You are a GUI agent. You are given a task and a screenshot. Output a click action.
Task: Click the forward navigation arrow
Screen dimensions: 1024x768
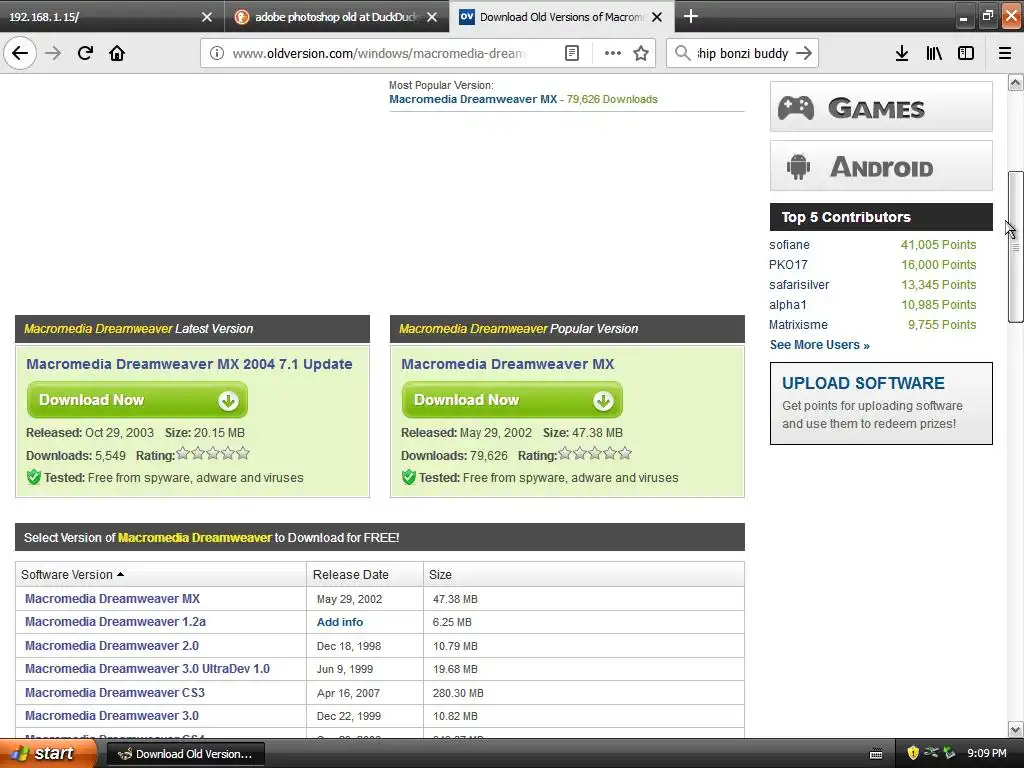(53, 53)
